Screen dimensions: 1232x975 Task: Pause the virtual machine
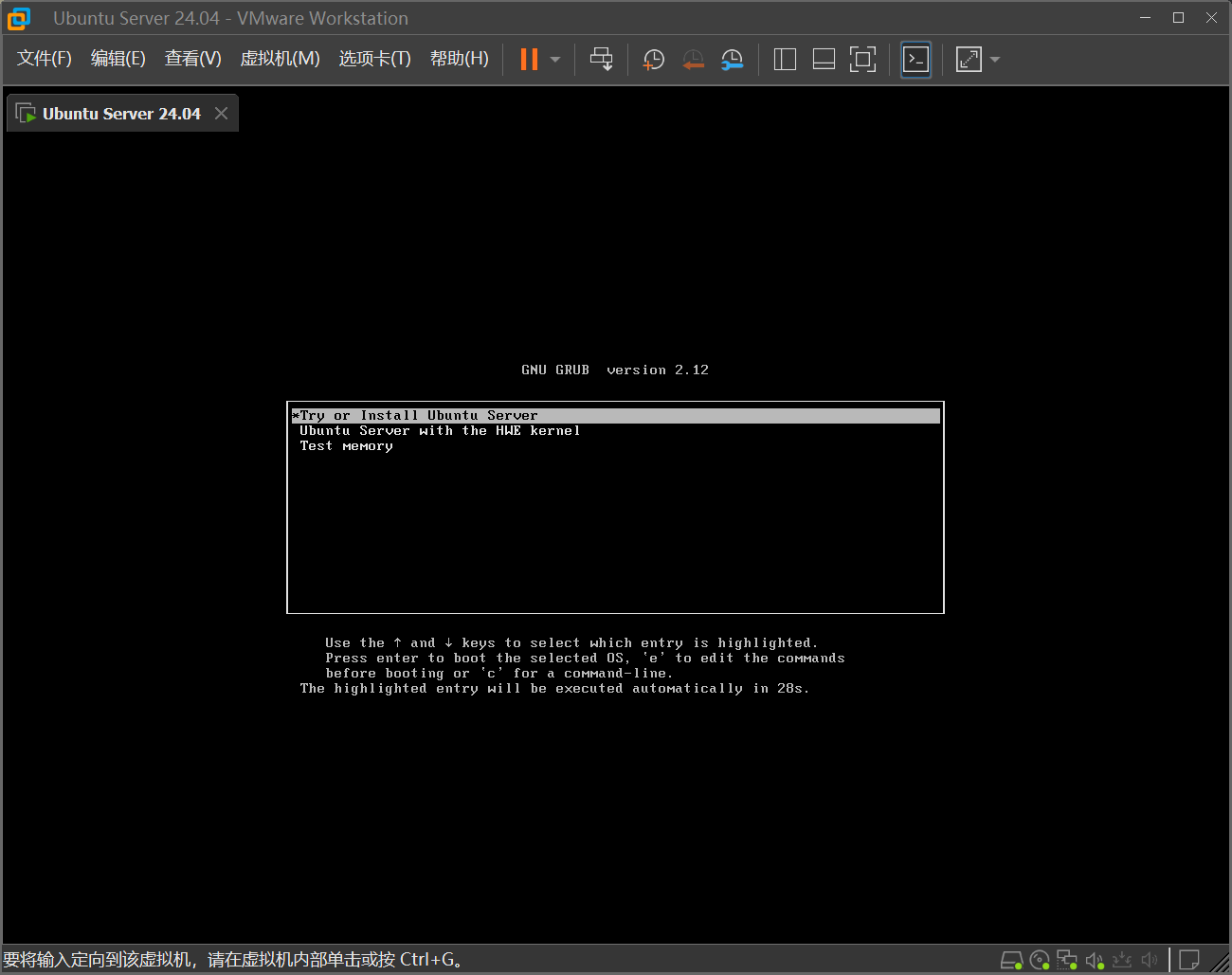pos(529,59)
